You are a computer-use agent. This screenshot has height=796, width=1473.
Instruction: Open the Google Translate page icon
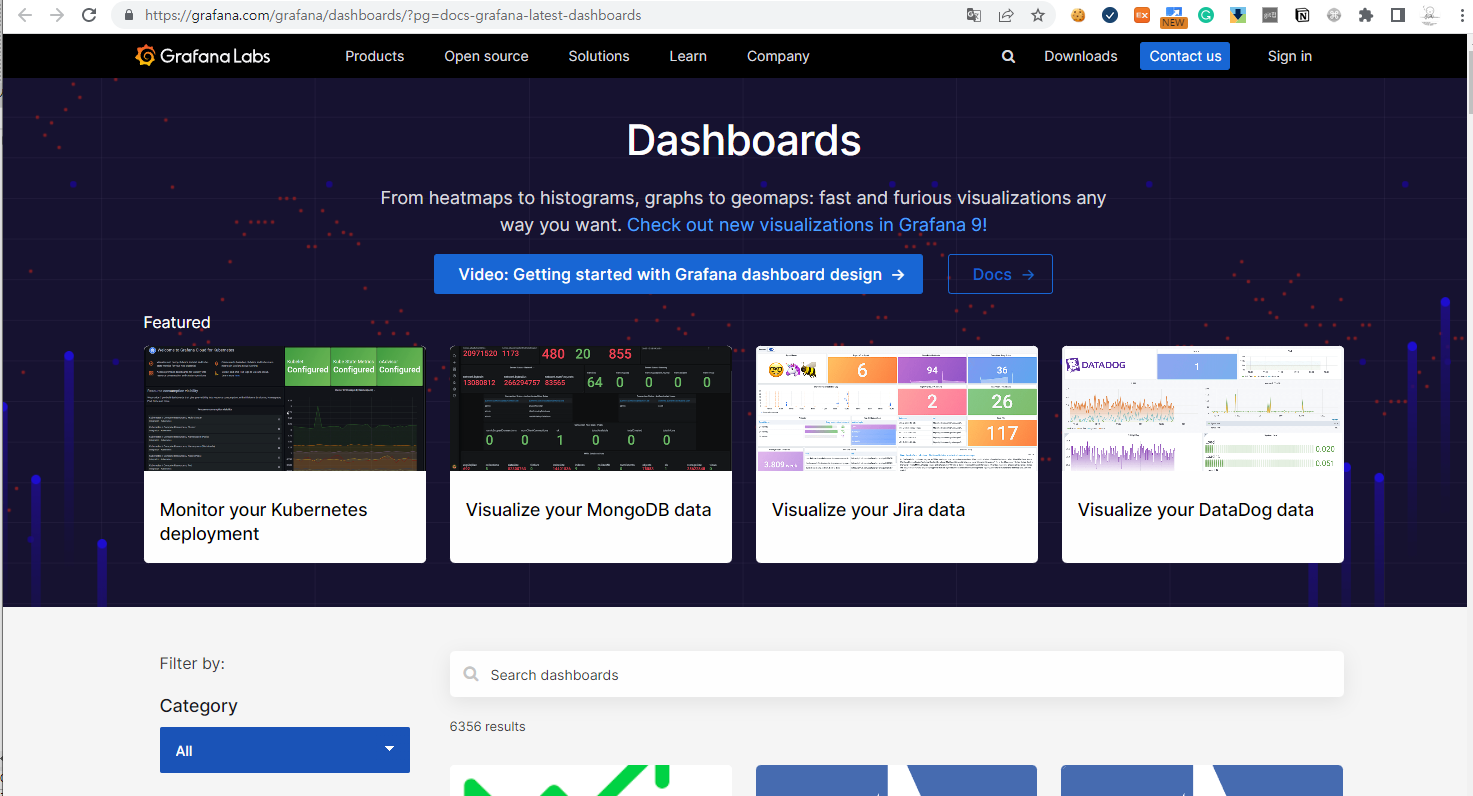coord(974,16)
